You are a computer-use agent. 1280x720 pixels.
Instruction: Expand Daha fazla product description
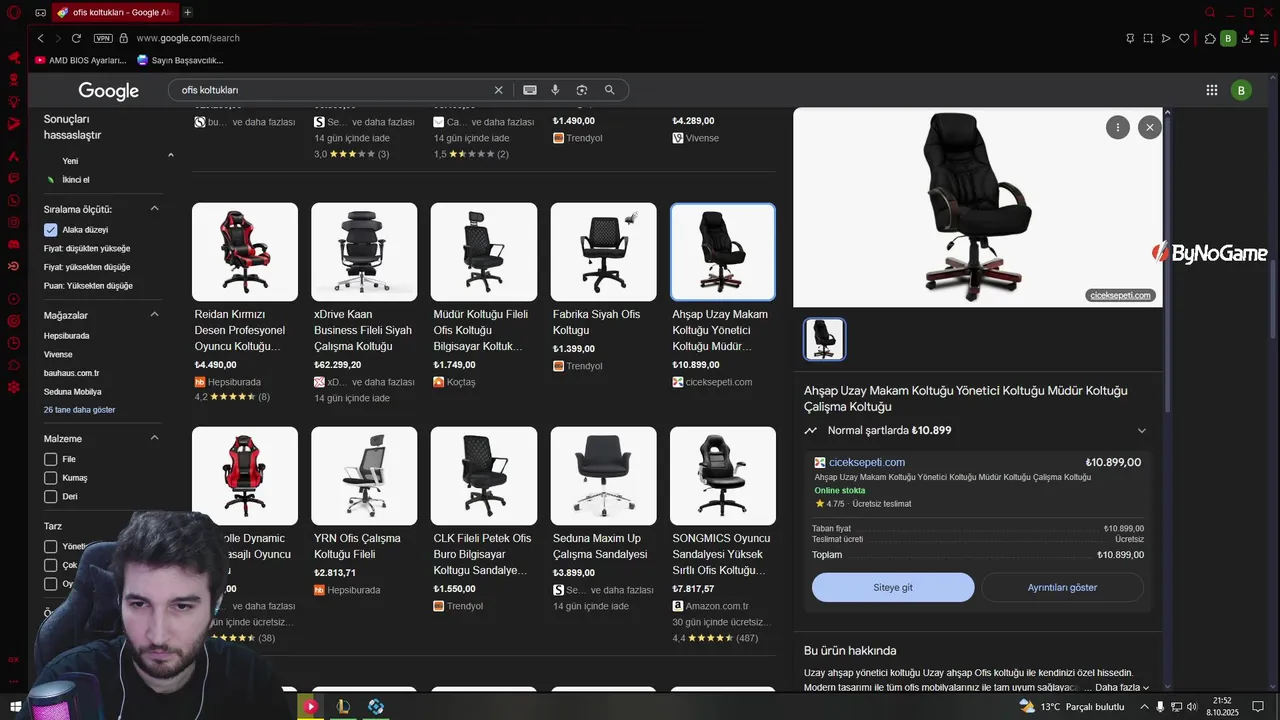pyautogui.click(x=1122, y=687)
